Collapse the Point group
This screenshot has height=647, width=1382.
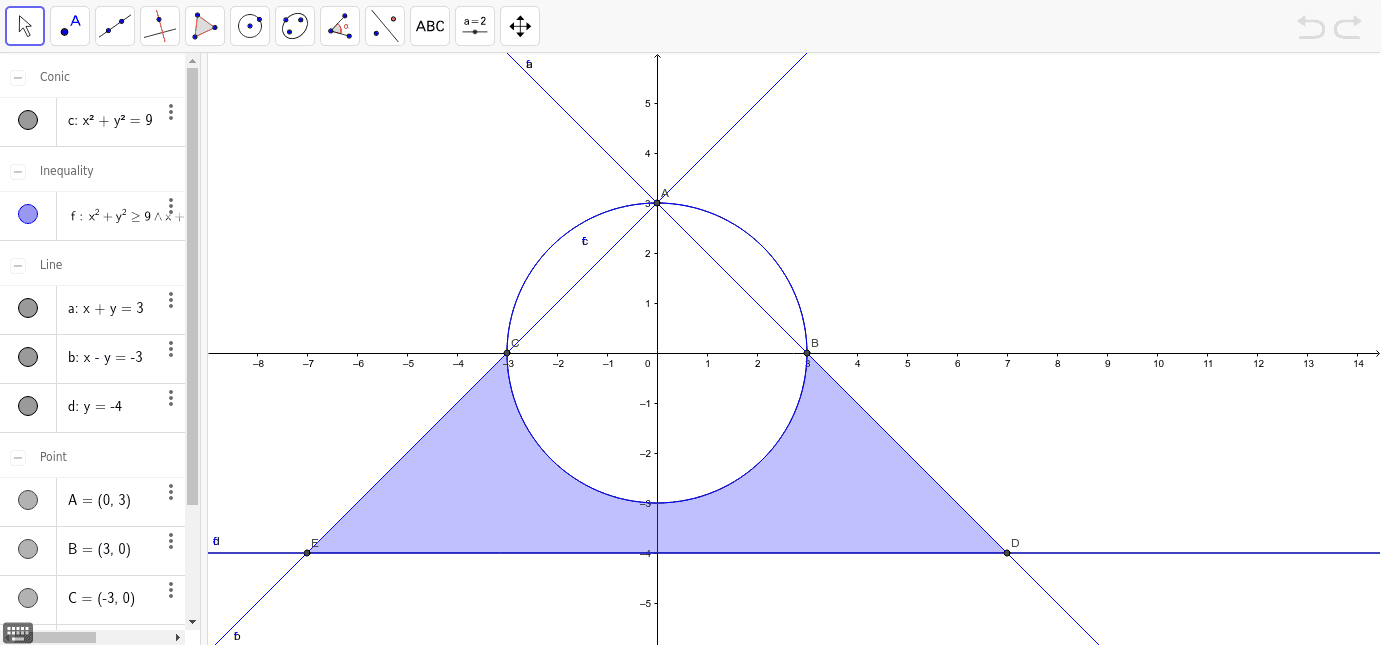pyautogui.click(x=18, y=457)
